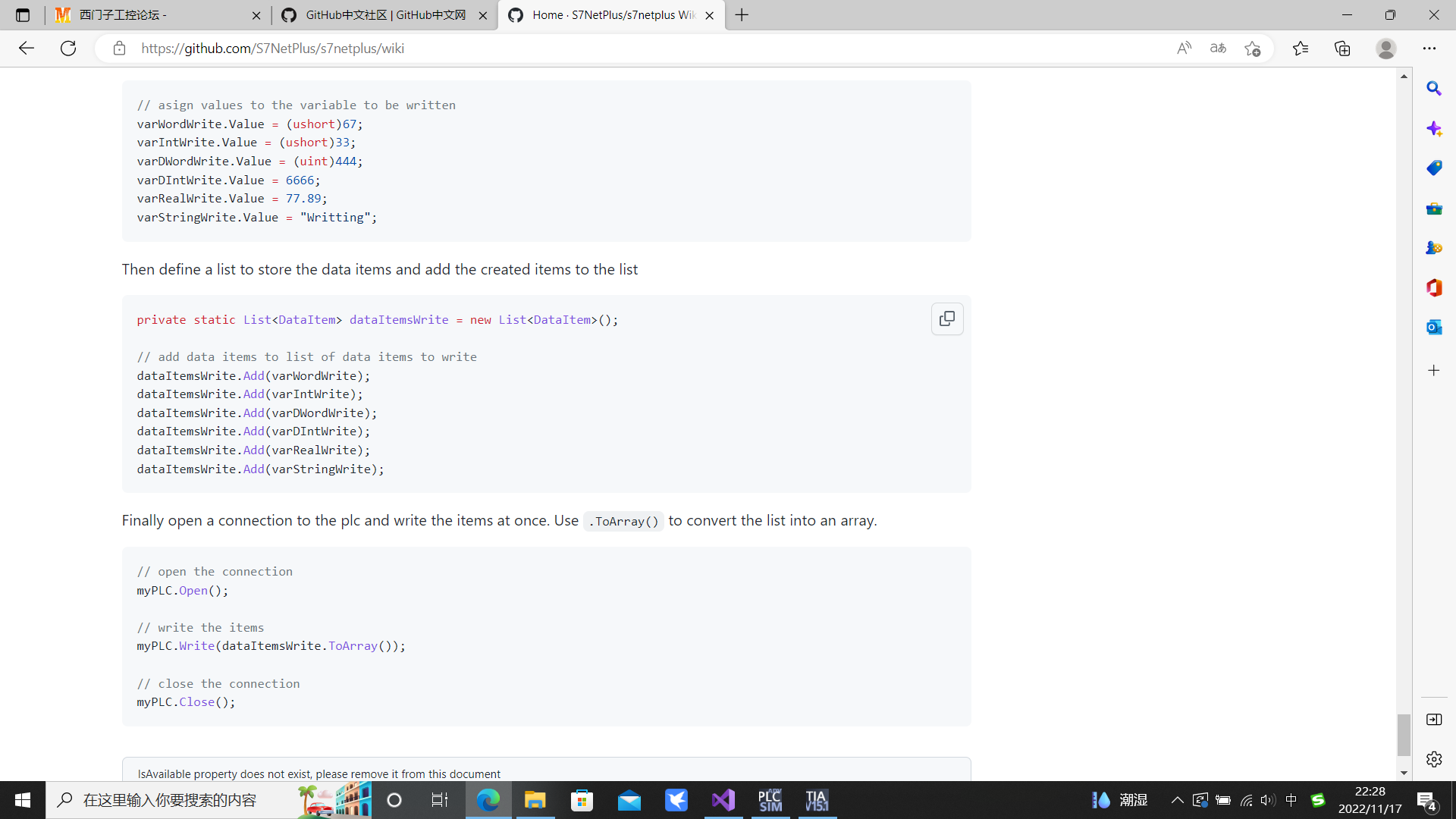
Task: Open Outlook in the Edge sidebar
Action: (1433, 327)
